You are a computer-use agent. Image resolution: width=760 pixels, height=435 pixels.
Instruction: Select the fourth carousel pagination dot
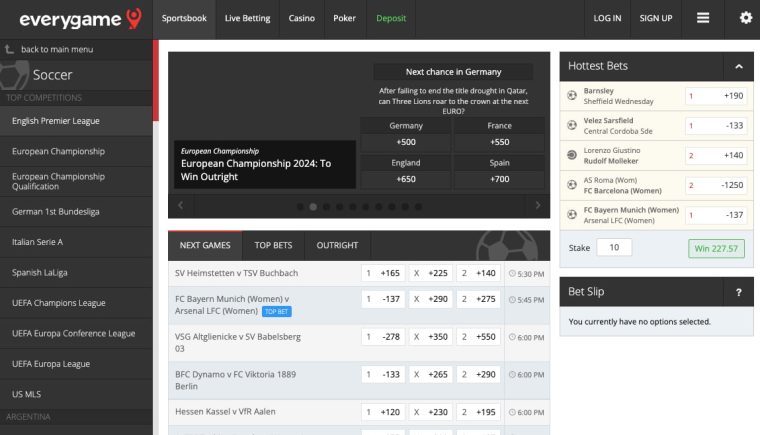339,207
